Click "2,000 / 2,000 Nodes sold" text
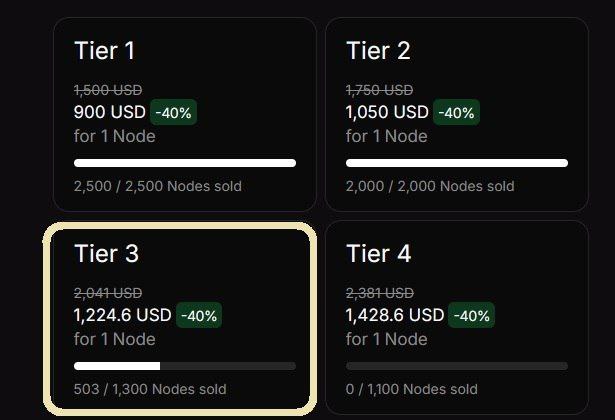Screen dimensions: 615x420 pyautogui.click(x=430, y=186)
